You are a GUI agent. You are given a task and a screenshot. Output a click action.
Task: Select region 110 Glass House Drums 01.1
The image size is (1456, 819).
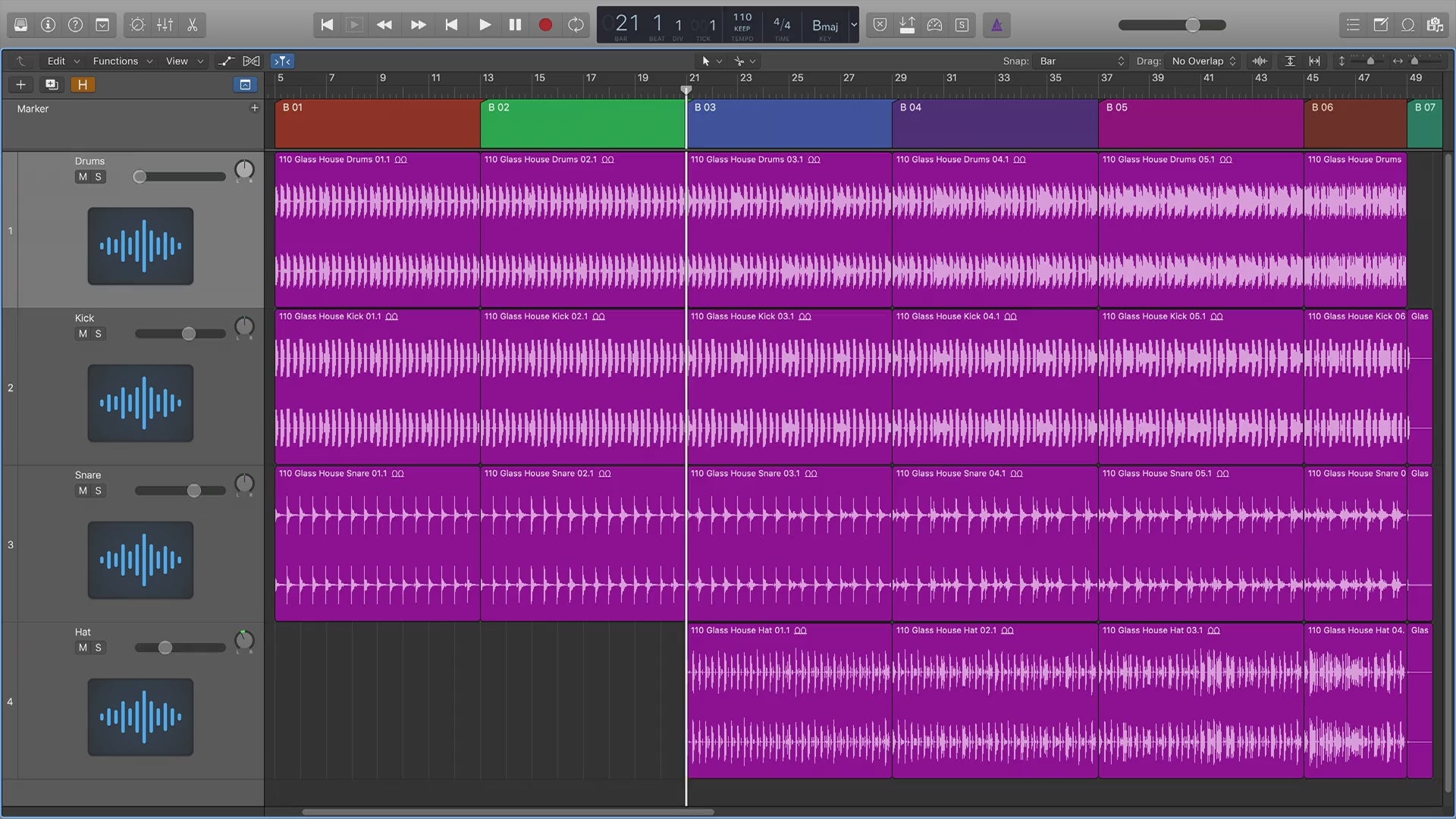pos(378,230)
